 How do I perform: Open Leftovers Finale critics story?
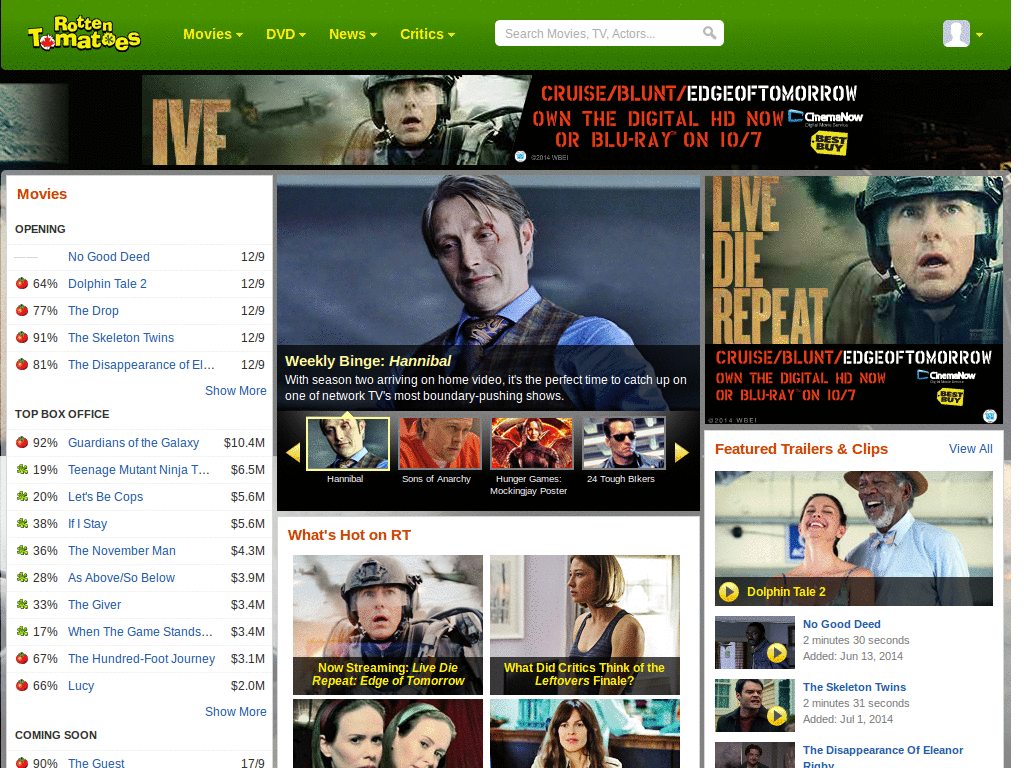[584, 625]
